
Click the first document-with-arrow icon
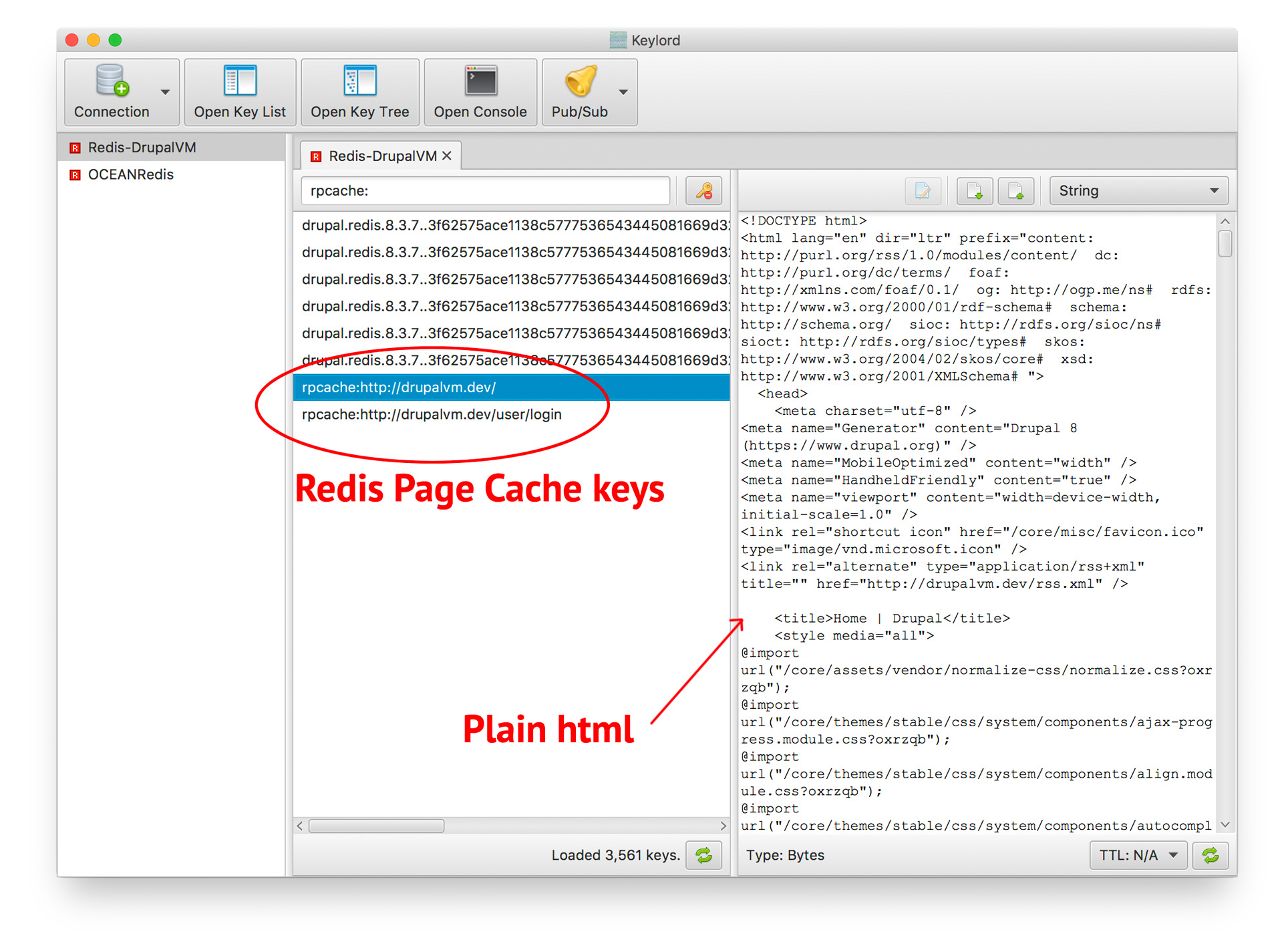pyautogui.click(x=975, y=191)
